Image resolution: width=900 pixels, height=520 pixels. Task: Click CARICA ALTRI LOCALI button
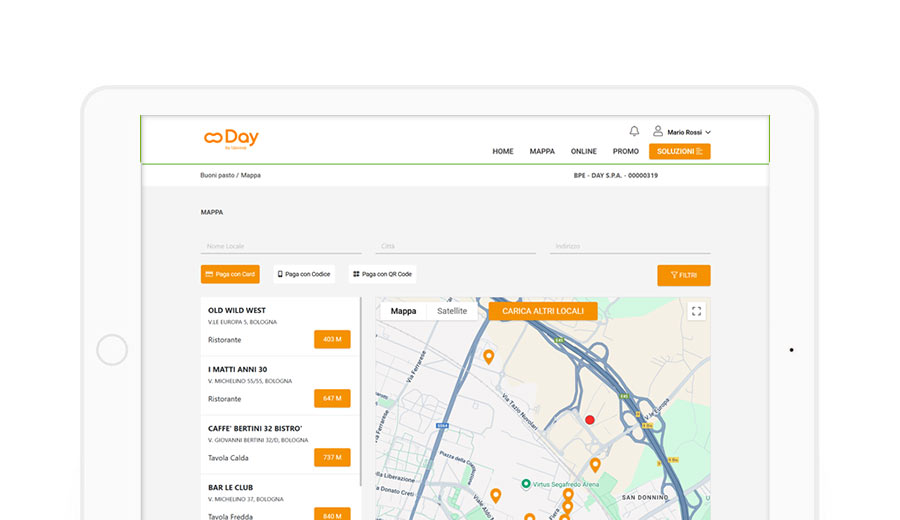coord(543,311)
